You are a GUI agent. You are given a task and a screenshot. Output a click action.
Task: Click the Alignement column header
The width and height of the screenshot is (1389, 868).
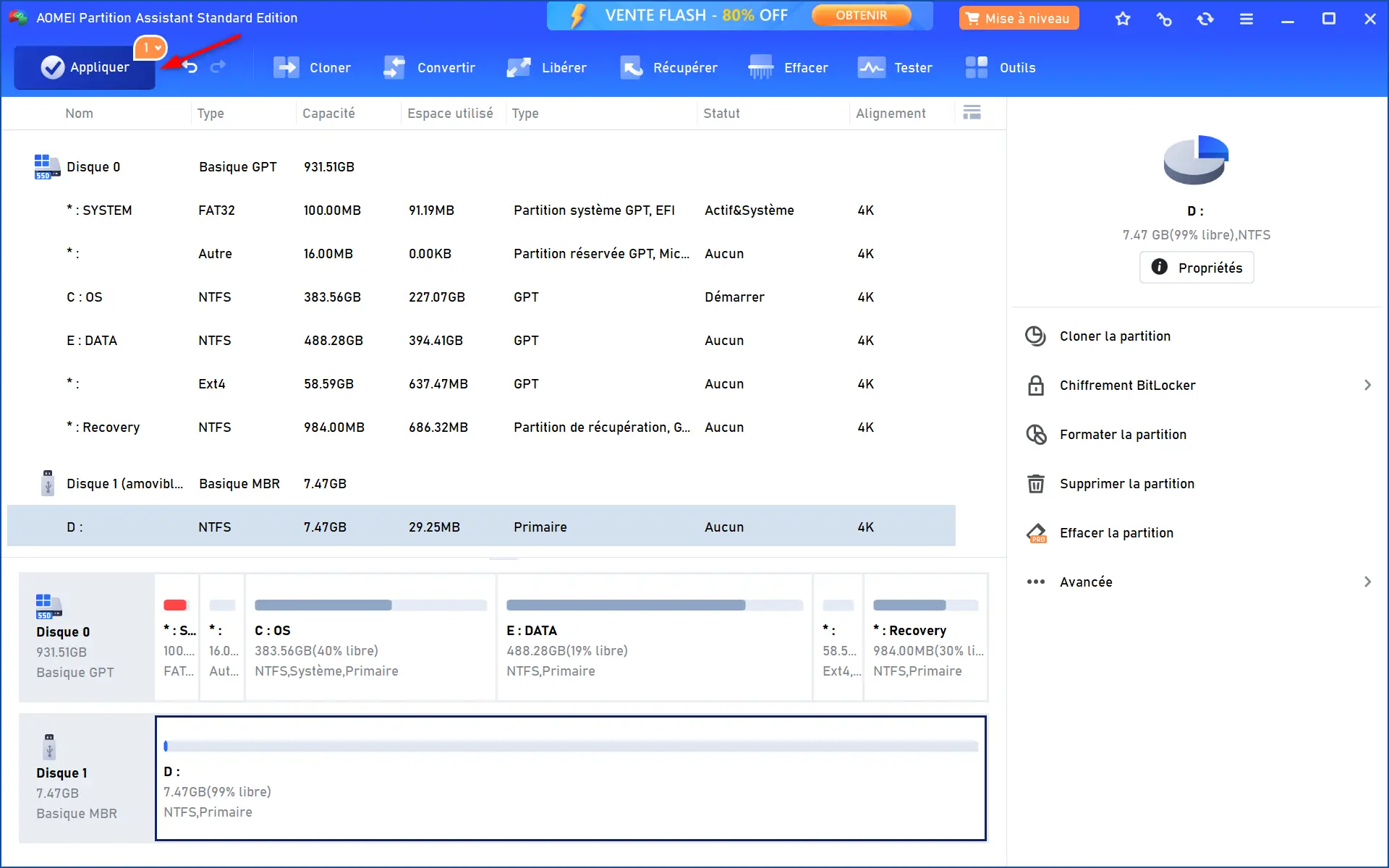tap(891, 114)
